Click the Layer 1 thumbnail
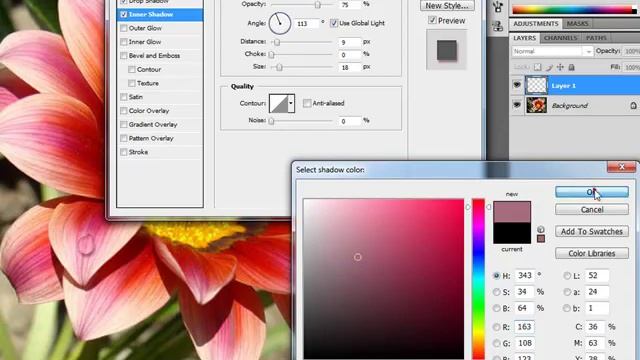Screen dimensions: 640x360 pyautogui.click(x=536, y=85)
